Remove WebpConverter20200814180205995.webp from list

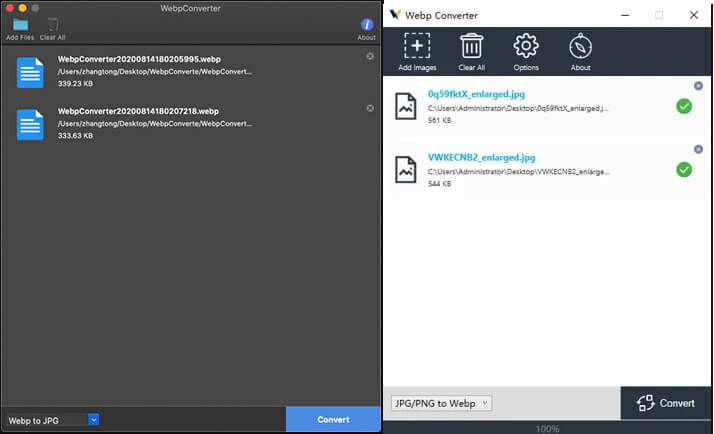(370, 56)
